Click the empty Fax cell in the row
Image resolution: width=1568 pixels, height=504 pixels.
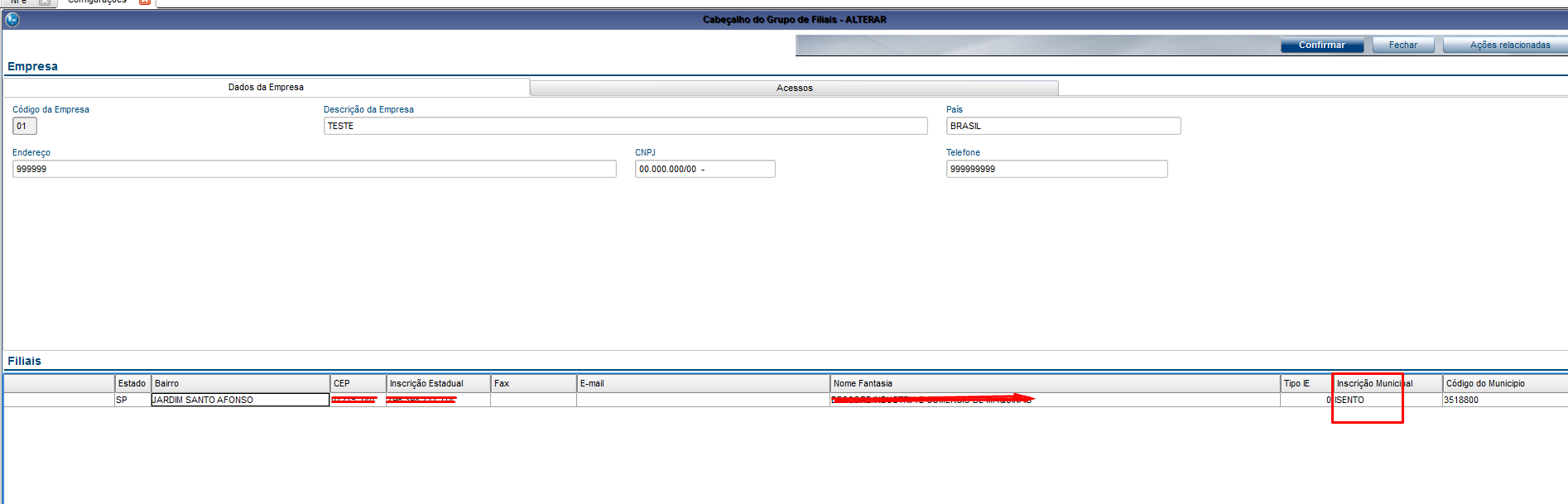pos(533,400)
